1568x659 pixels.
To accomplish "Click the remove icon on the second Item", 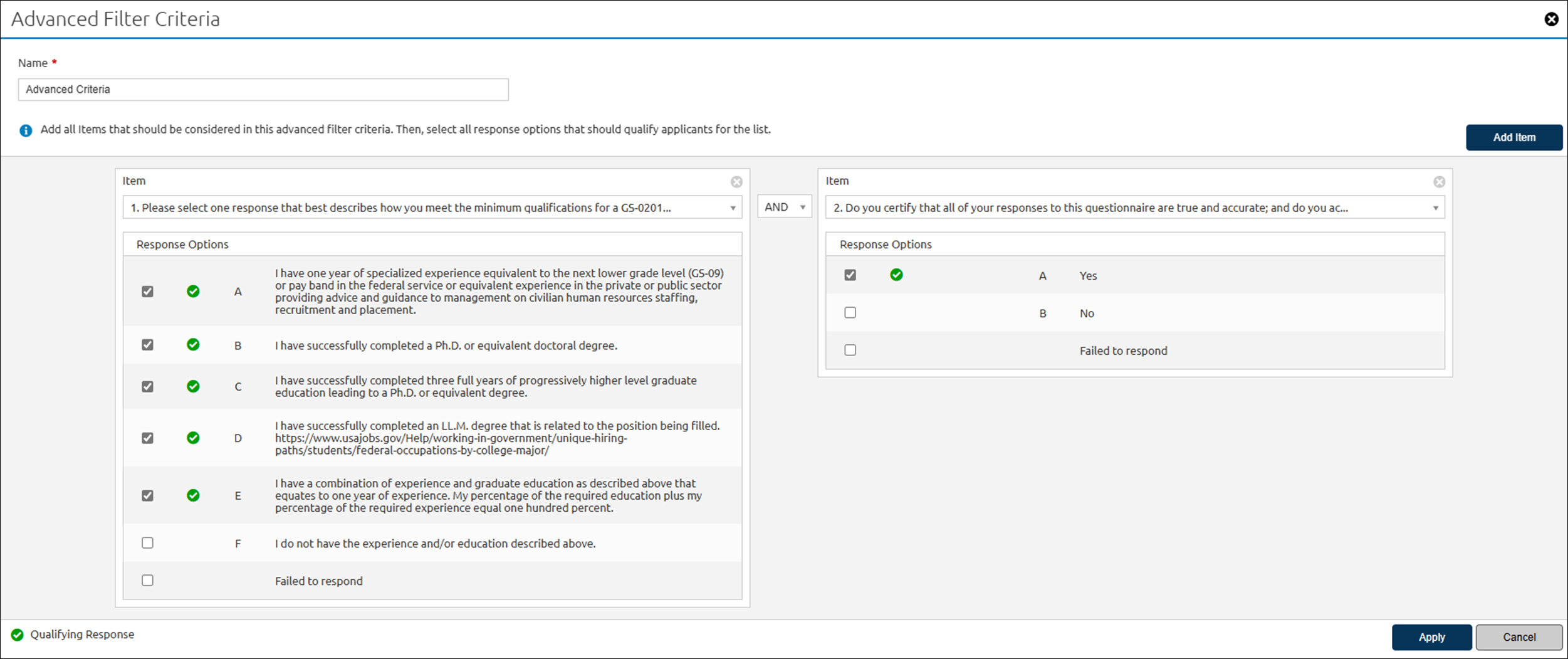I will click(1440, 182).
